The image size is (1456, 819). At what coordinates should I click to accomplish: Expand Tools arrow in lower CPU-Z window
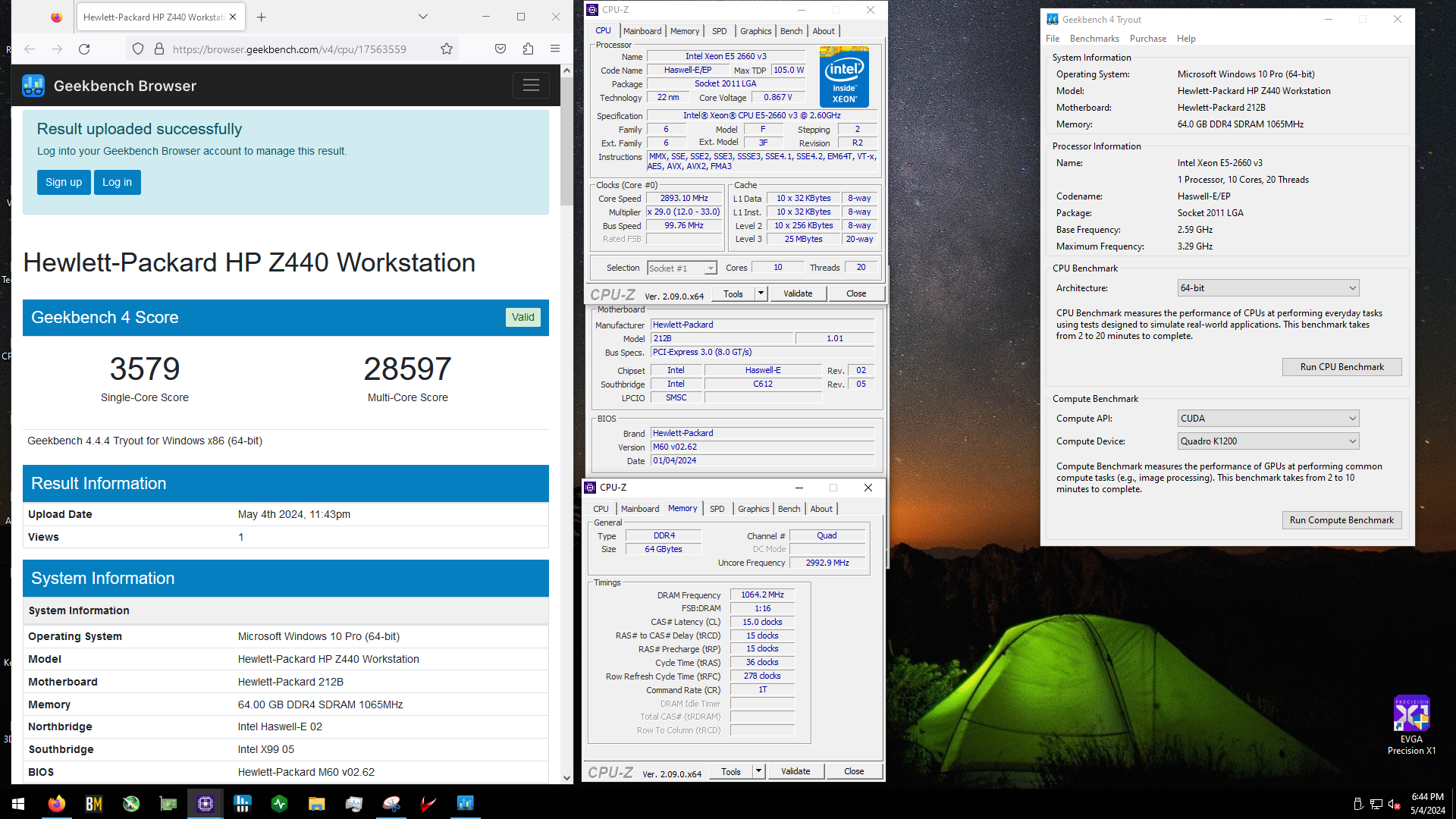pos(758,771)
